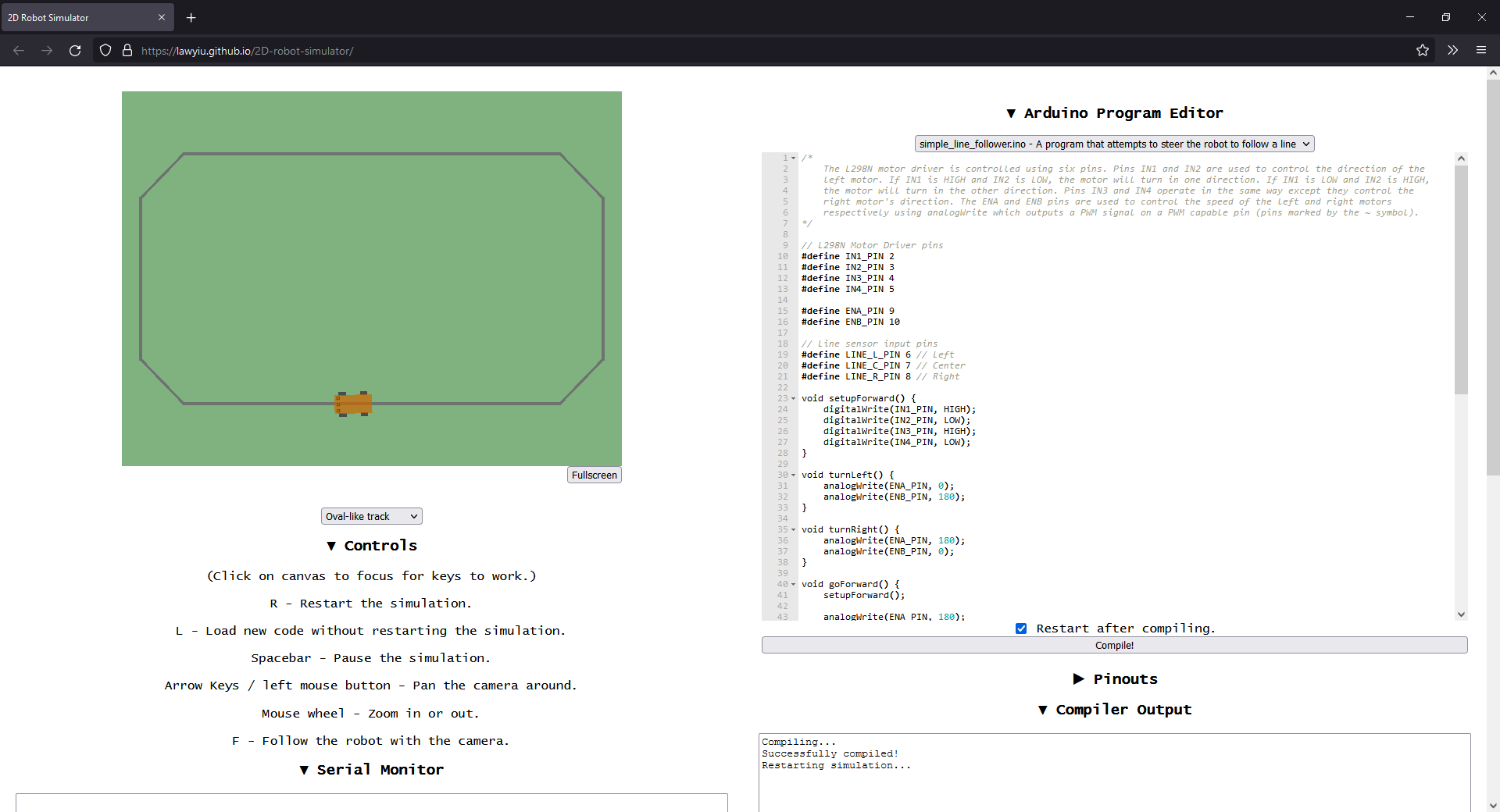Click the shield tracking protection icon
This screenshot has width=1500, height=812.
tap(105, 51)
